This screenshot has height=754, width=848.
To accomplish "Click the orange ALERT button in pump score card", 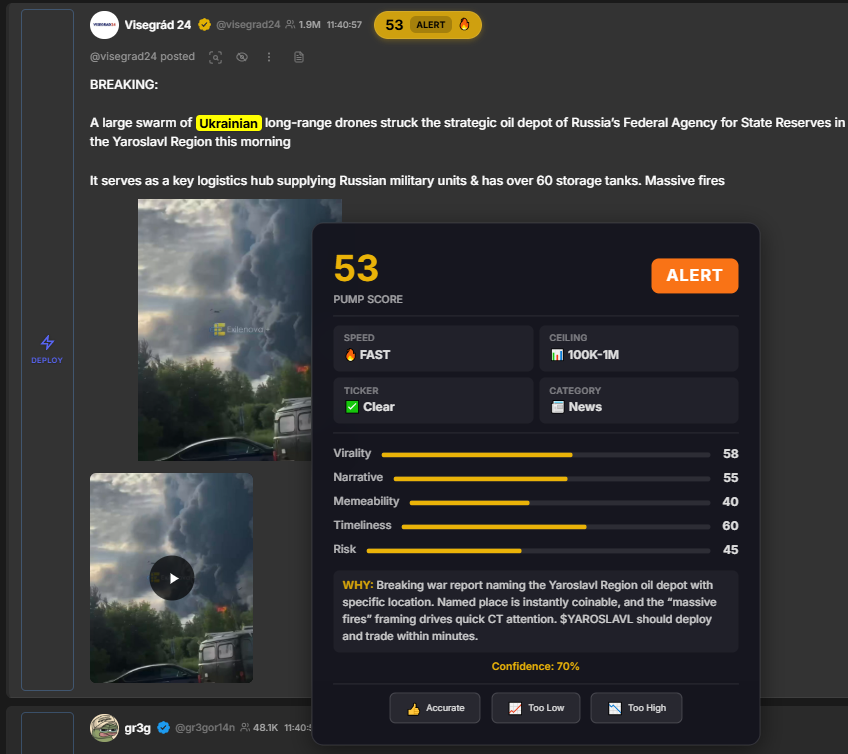I will (694, 275).
